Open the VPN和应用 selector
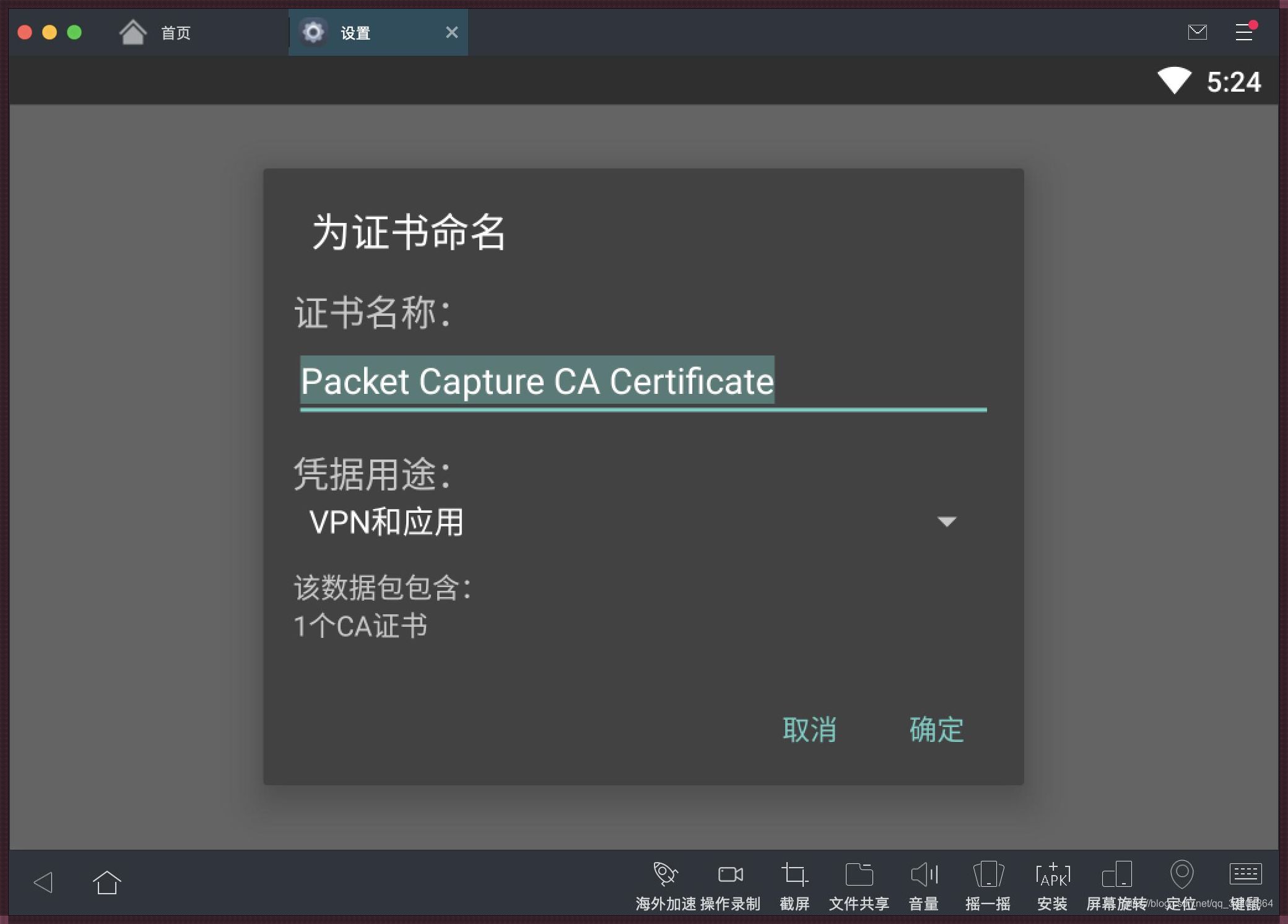The width and height of the screenshot is (1288, 924). [634, 521]
